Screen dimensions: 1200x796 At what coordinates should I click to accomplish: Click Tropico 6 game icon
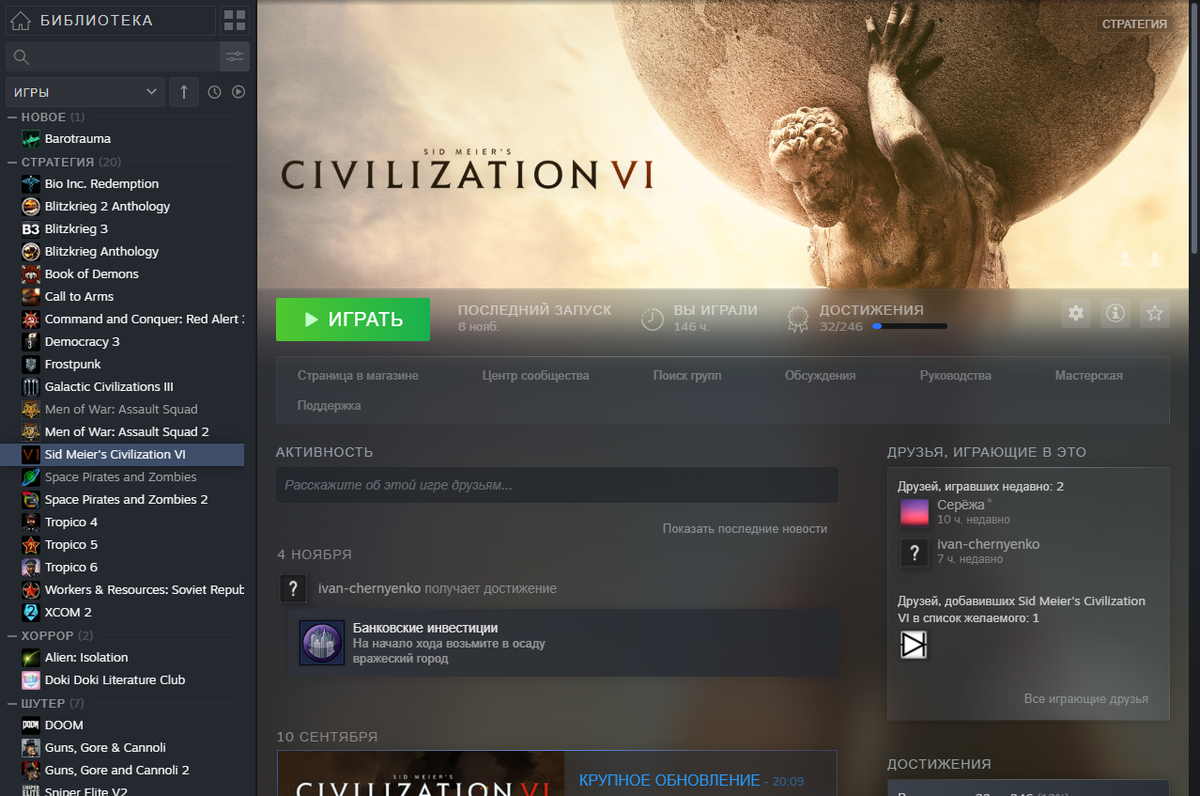(31, 567)
